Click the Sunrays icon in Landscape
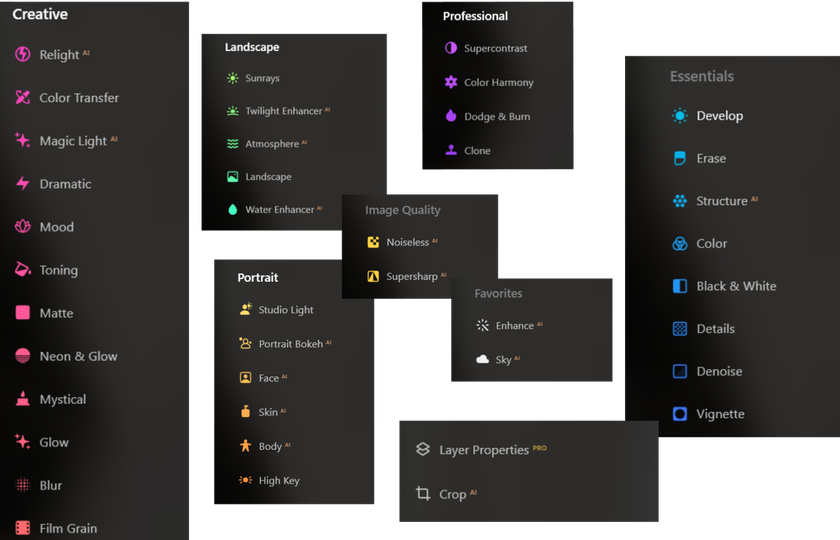This screenshot has width=840, height=540. [x=232, y=78]
